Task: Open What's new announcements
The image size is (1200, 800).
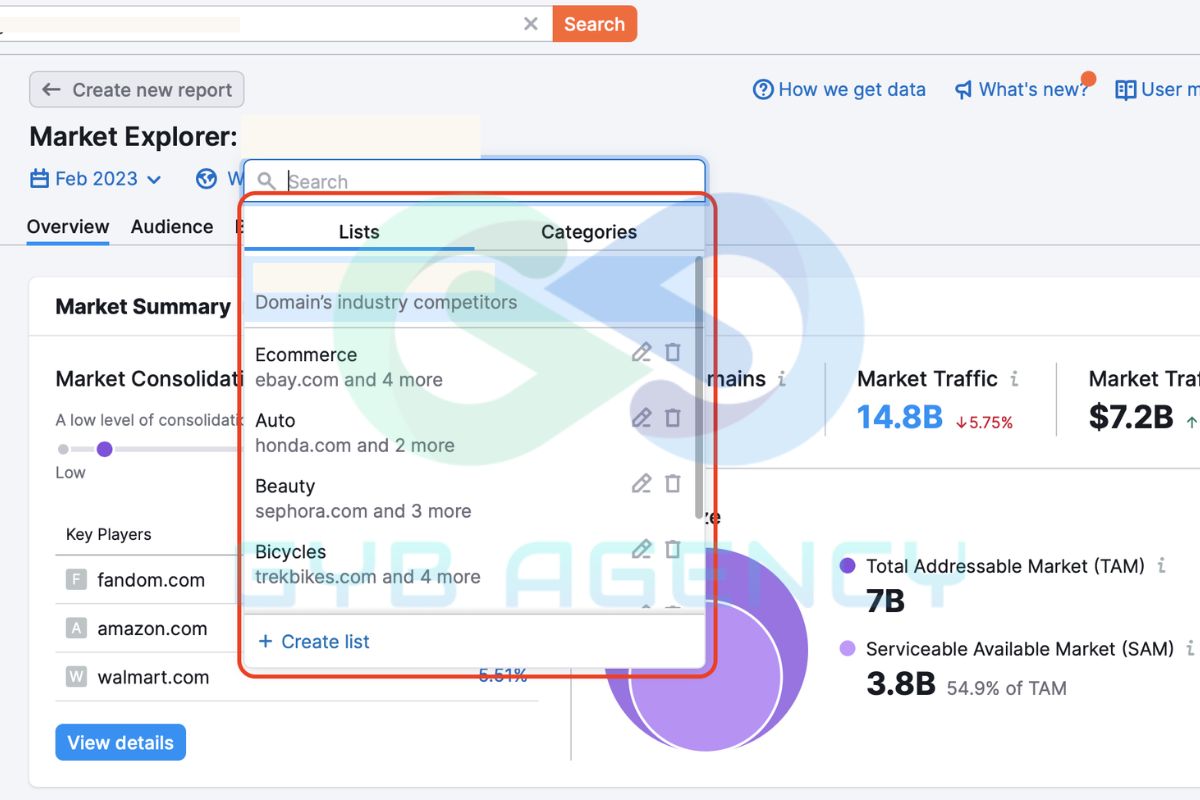Action: click(1022, 90)
